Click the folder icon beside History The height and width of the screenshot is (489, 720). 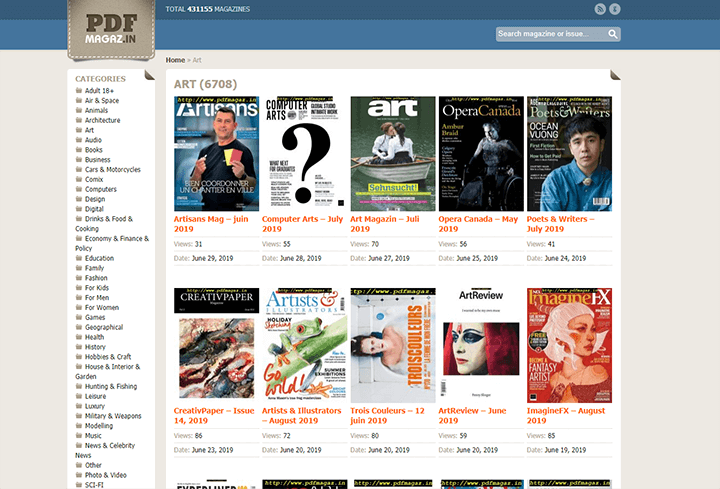tap(79, 347)
